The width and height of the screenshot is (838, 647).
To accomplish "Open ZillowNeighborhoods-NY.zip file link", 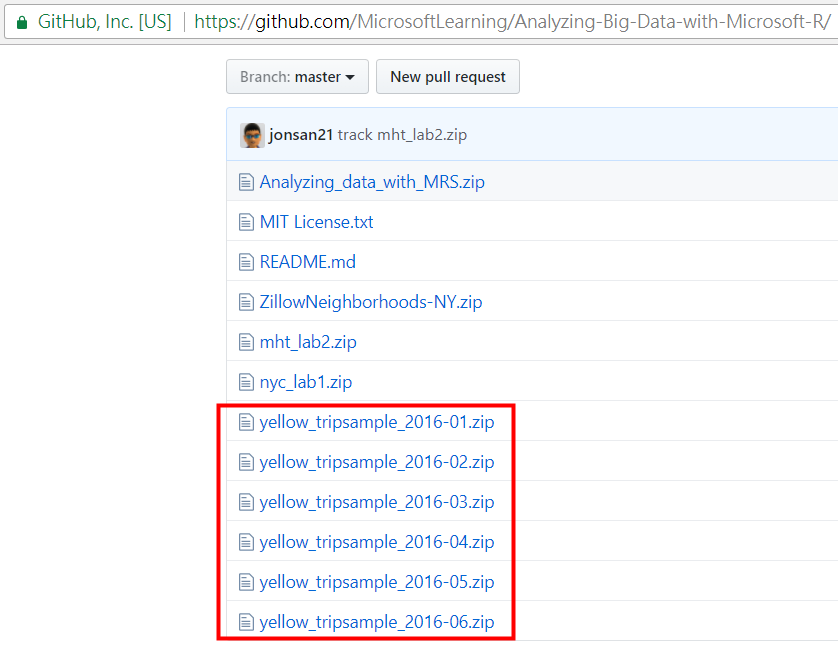I will (x=371, y=302).
